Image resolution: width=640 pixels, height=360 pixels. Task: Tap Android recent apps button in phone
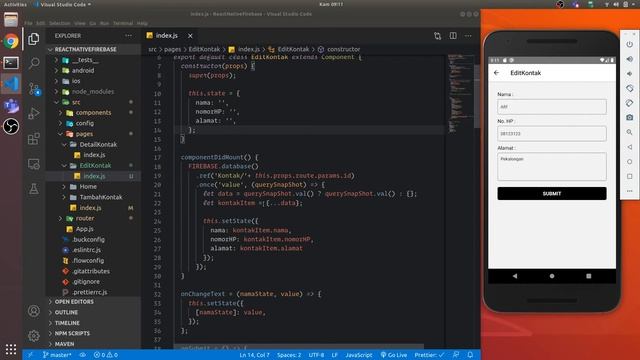tap(589, 276)
